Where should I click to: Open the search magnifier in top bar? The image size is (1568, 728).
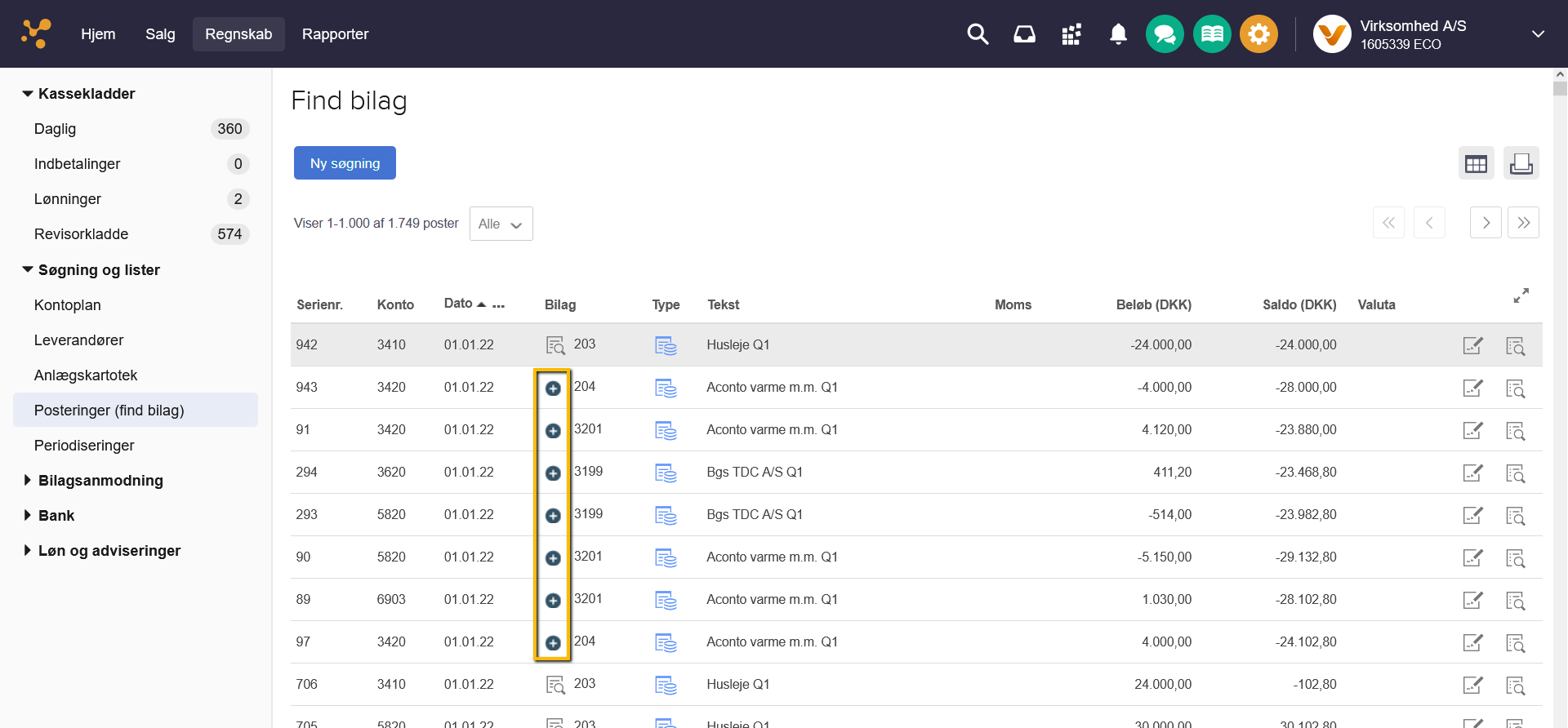[978, 34]
